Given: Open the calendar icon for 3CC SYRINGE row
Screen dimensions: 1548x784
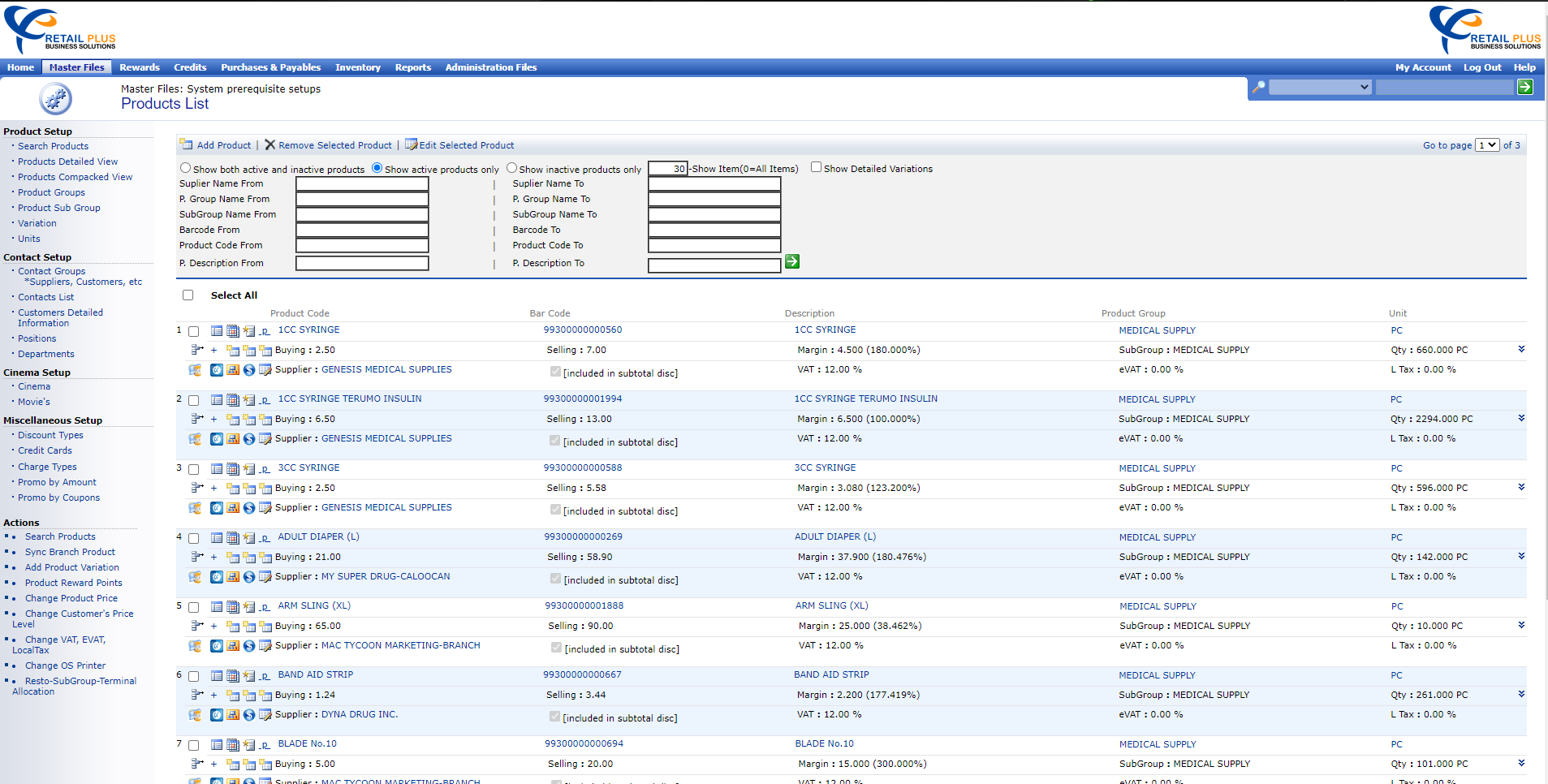Looking at the screenshot, I should [233, 468].
